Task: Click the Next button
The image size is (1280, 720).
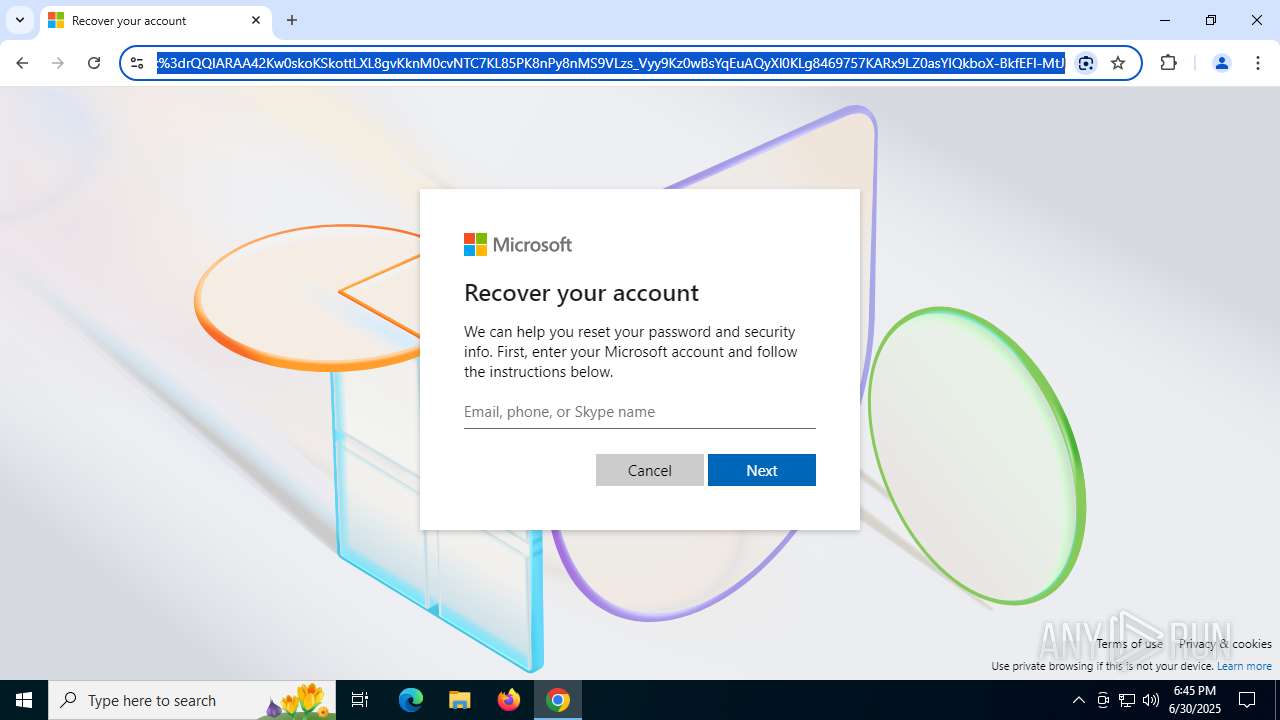Action: [x=762, y=470]
